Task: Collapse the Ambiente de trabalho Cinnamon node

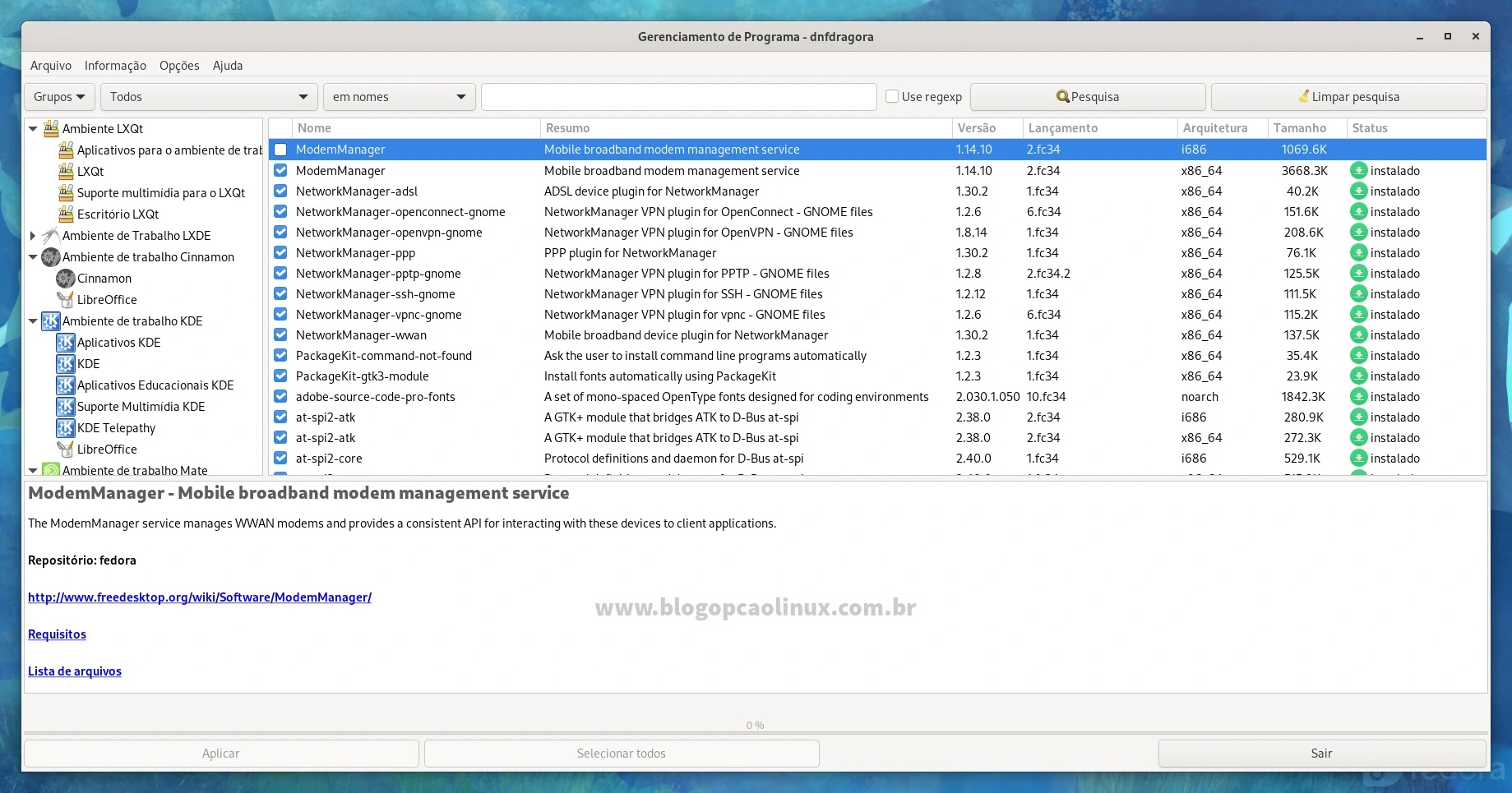Action: 33,256
